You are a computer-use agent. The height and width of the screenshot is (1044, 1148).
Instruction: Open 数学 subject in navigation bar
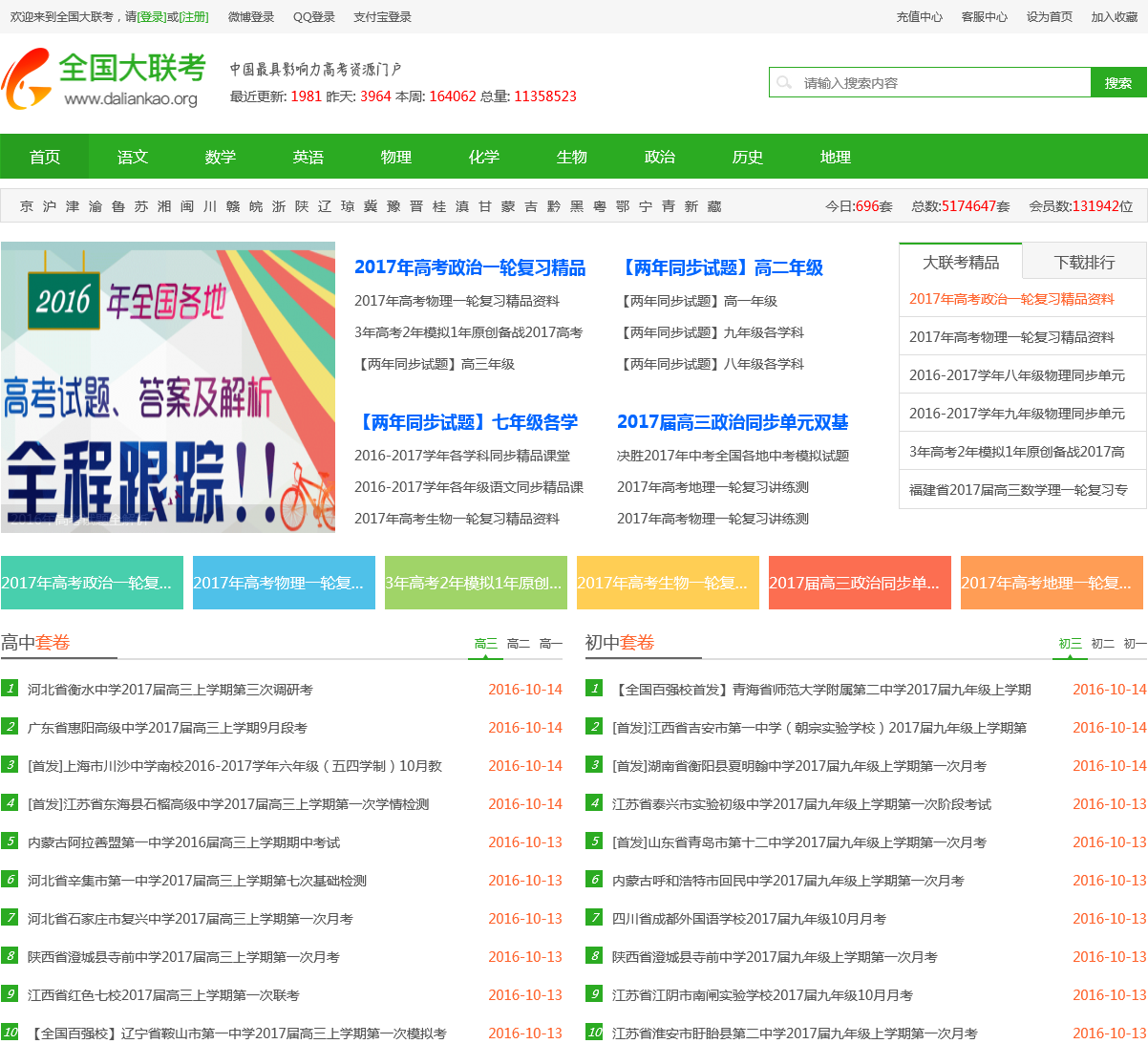pyautogui.click(x=221, y=157)
